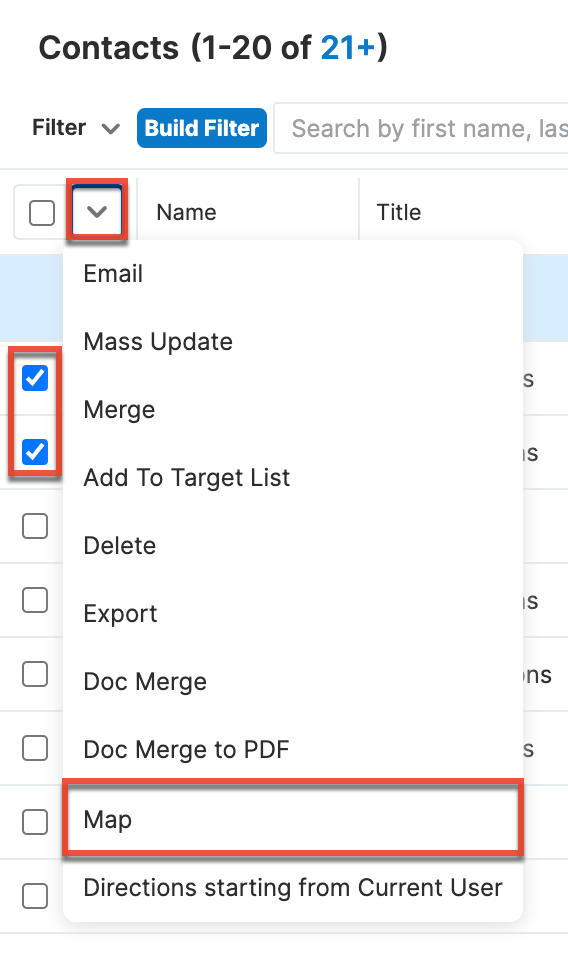Check the row checkbox beside Doc Merge
The image size is (568, 954).
[x=35, y=674]
